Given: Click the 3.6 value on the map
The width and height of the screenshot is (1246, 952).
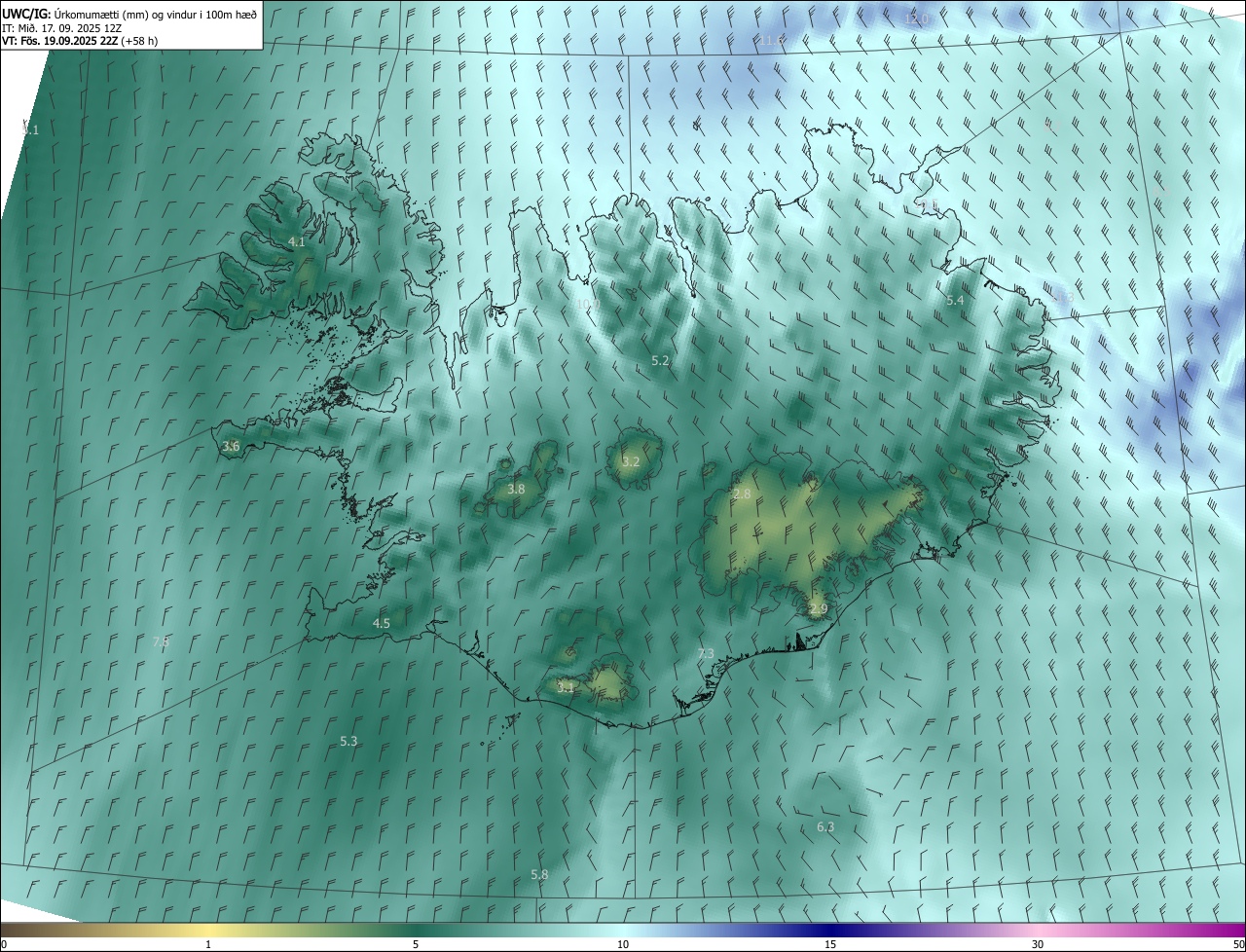Looking at the screenshot, I should click(231, 447).
